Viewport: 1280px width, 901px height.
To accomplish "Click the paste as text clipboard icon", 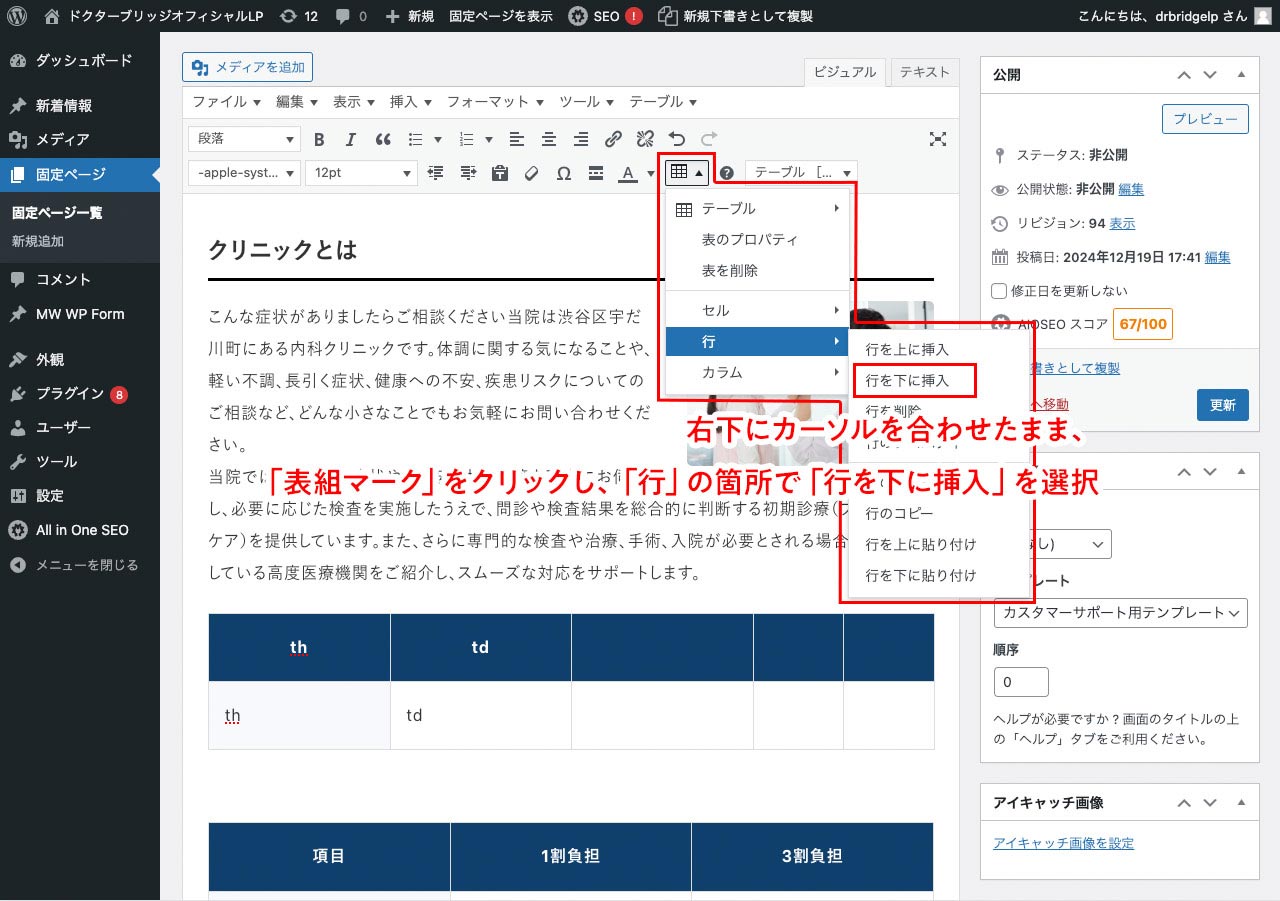I will click(500, 173).
